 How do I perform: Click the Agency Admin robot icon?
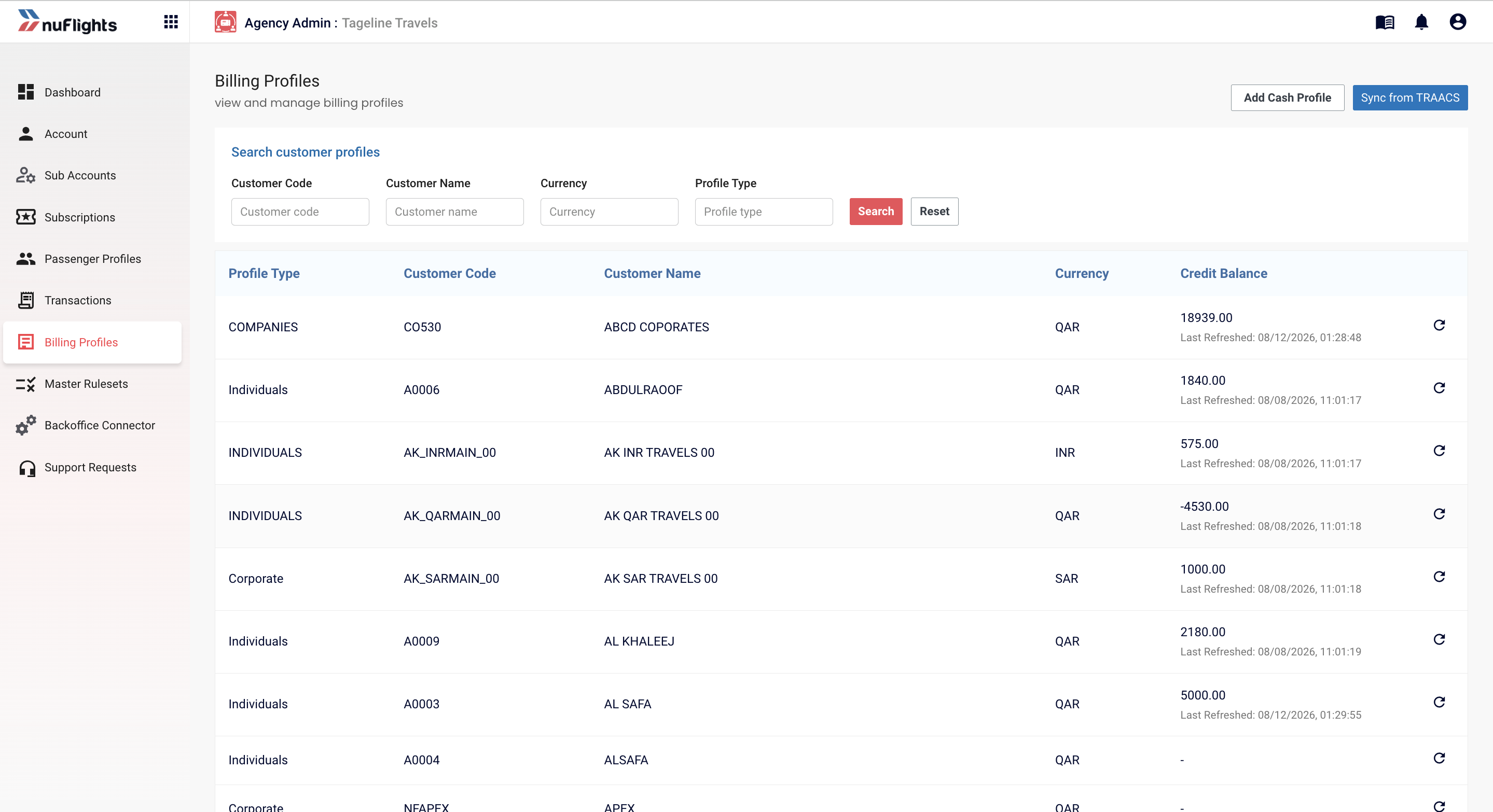coord(225,22)
